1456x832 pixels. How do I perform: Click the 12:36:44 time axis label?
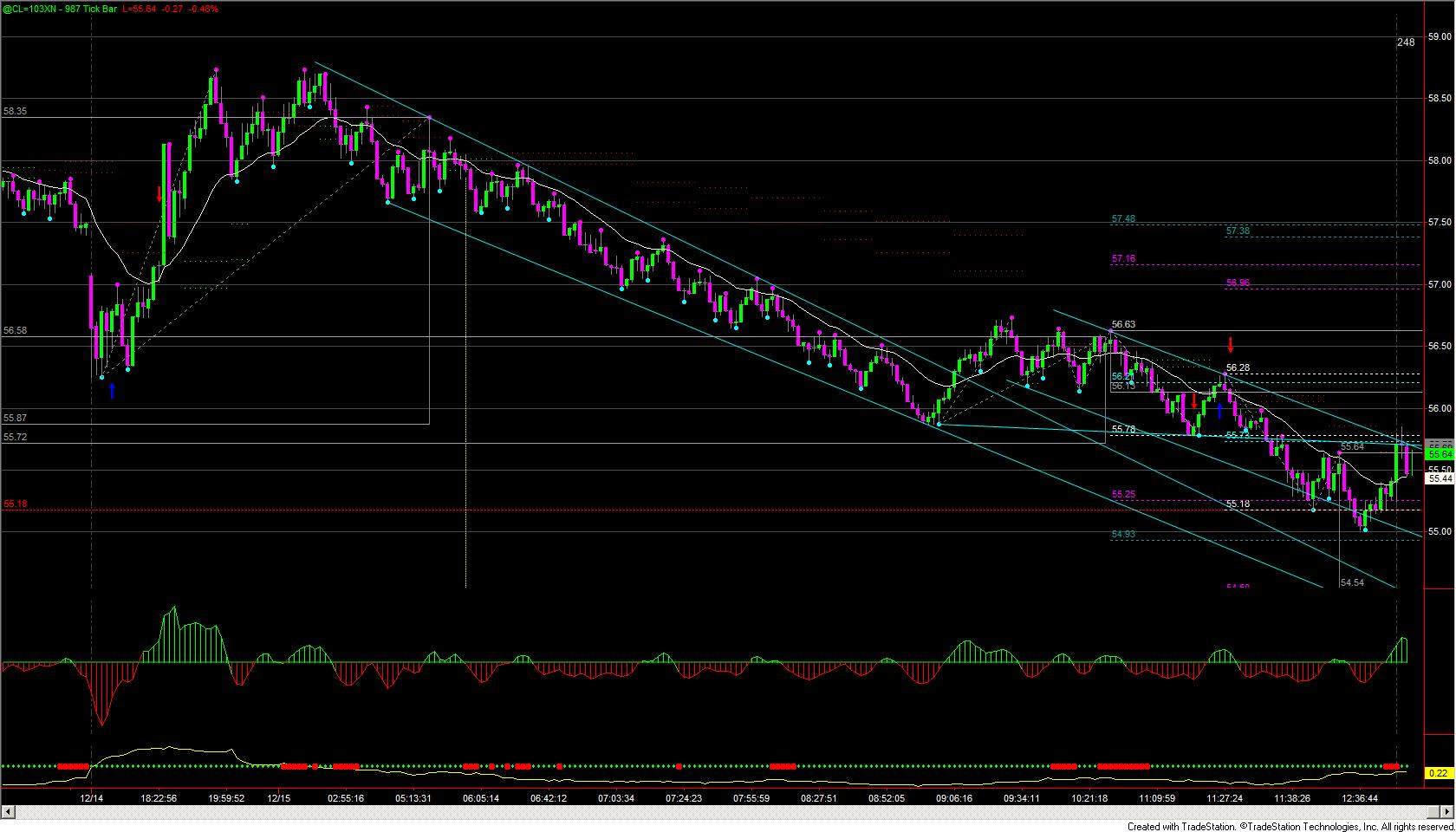point(1359,797)
